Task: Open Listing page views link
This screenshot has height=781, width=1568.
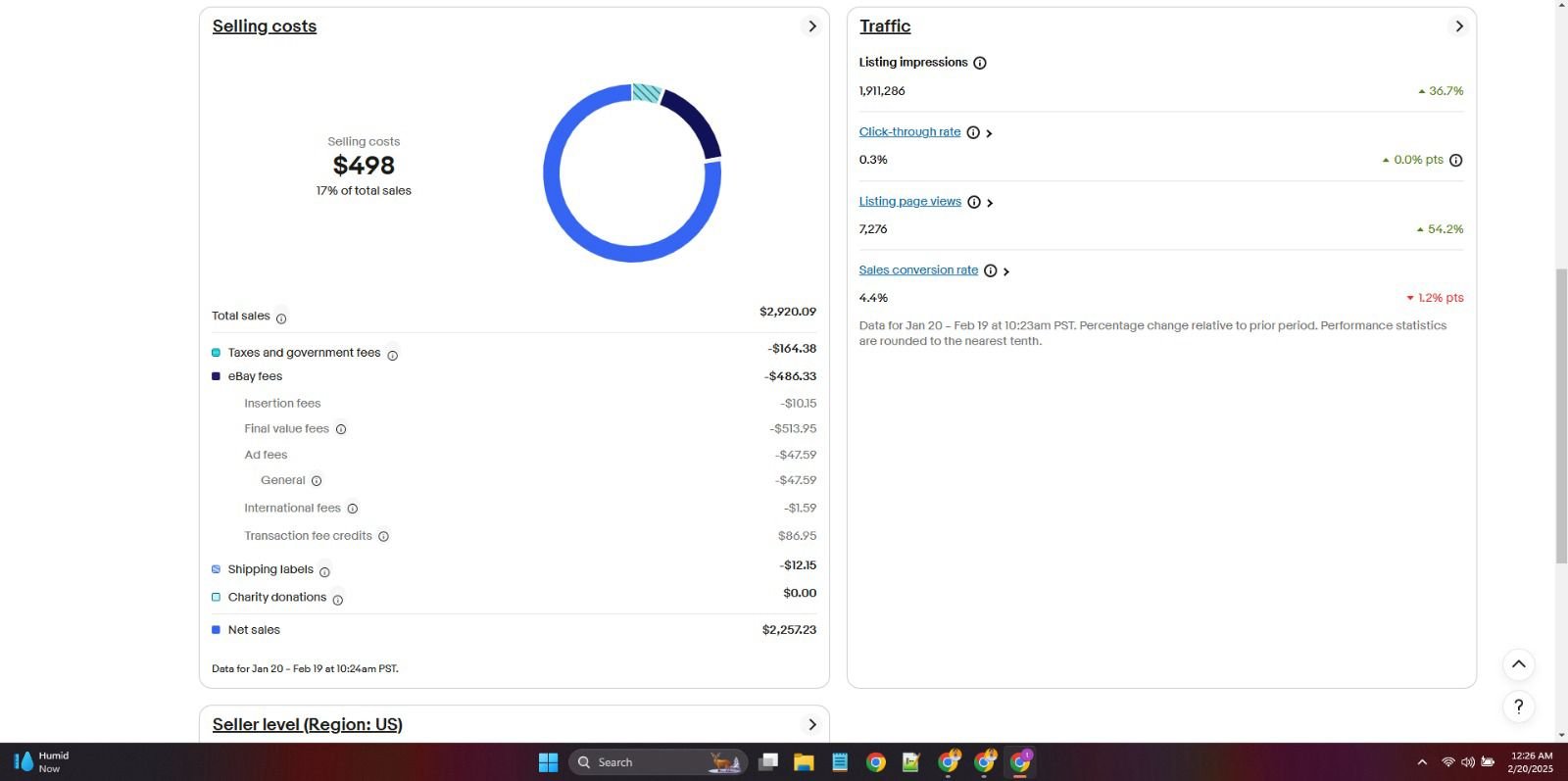Action: point(910,202)
